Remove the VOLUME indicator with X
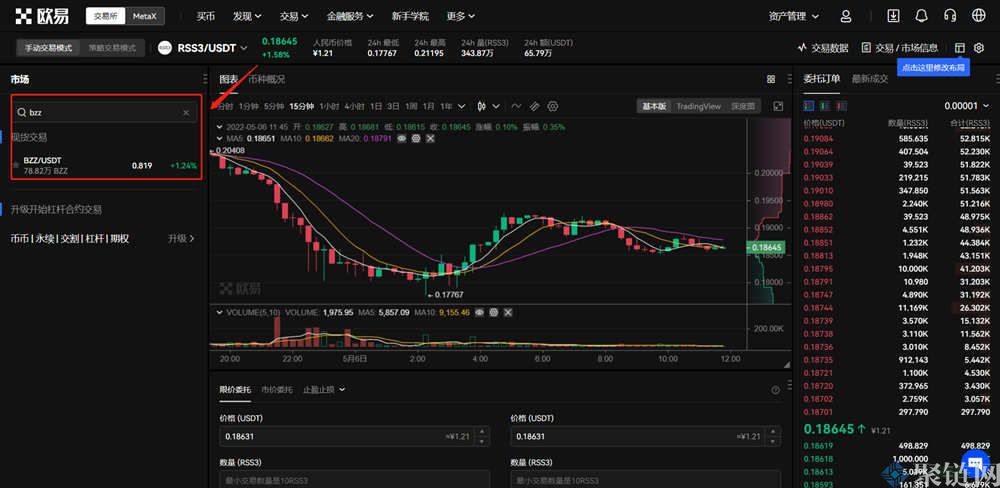Viewport: 1000px width, 488px height. 508,313
